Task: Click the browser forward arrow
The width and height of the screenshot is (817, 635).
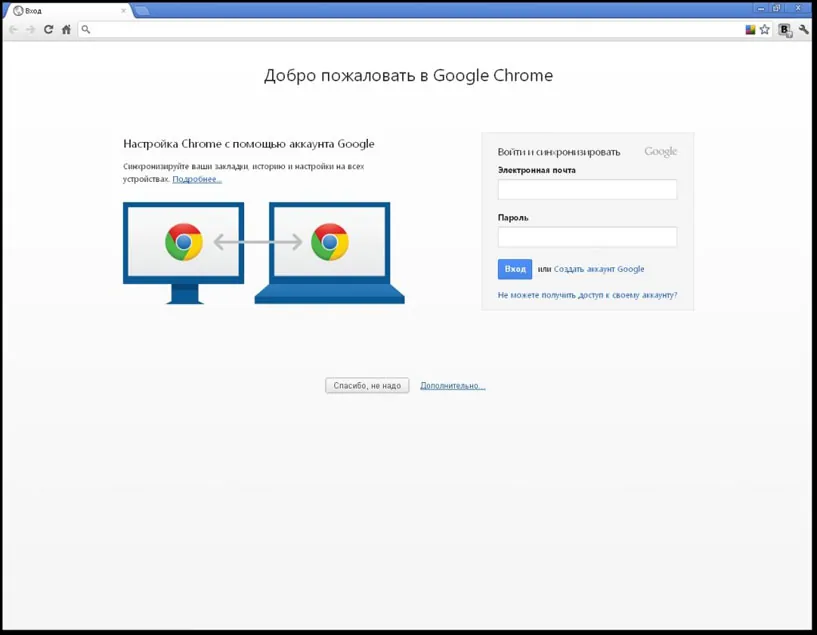Action: [31, 30]
